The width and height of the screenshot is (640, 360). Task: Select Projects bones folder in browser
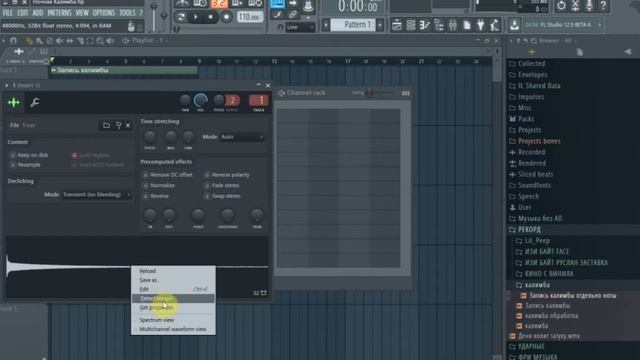tap(539, 141)
